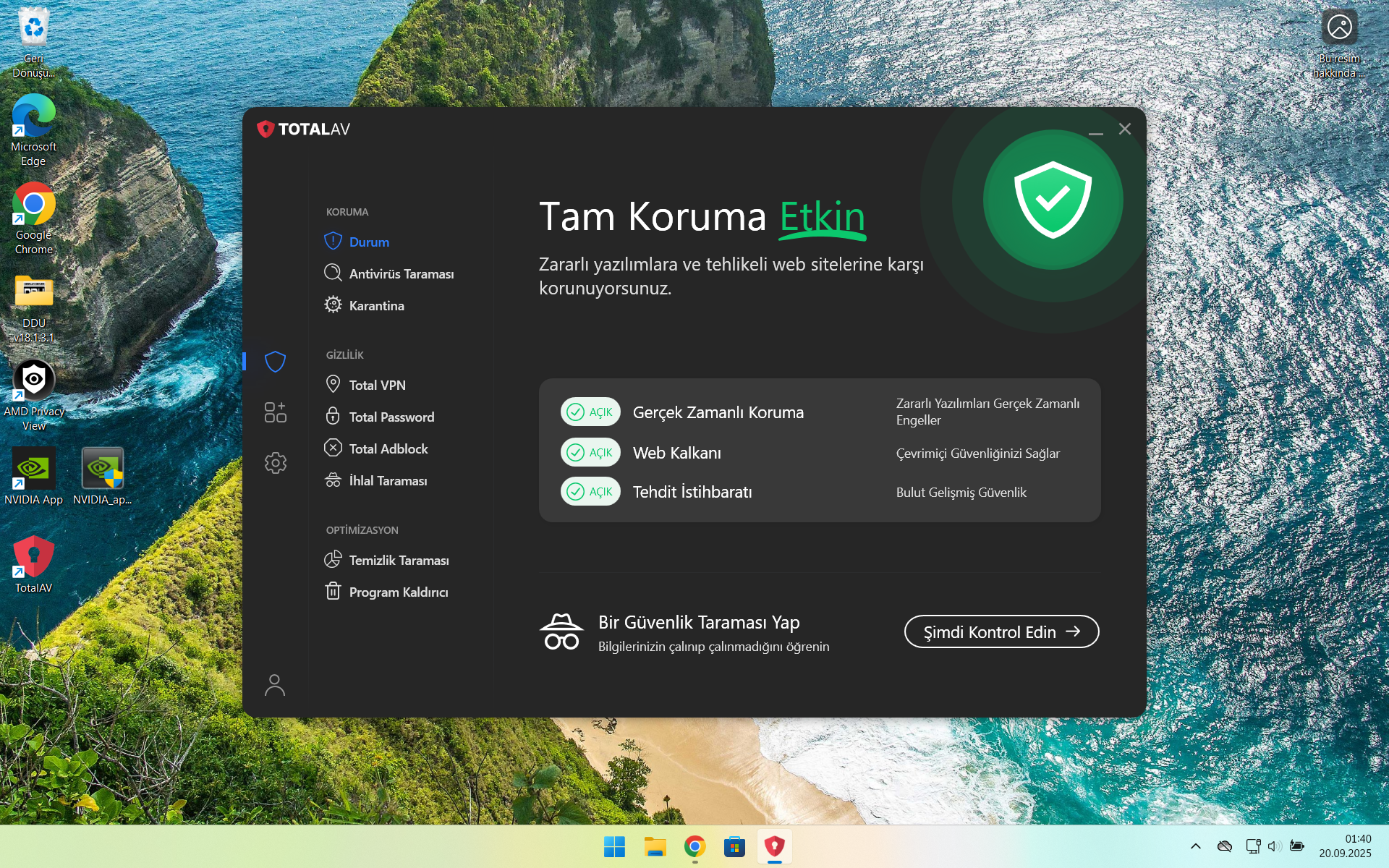
Task: Select DDU v18.1.3.1 desktop folder
Action: pyautogui.click(x=33, y=307)
